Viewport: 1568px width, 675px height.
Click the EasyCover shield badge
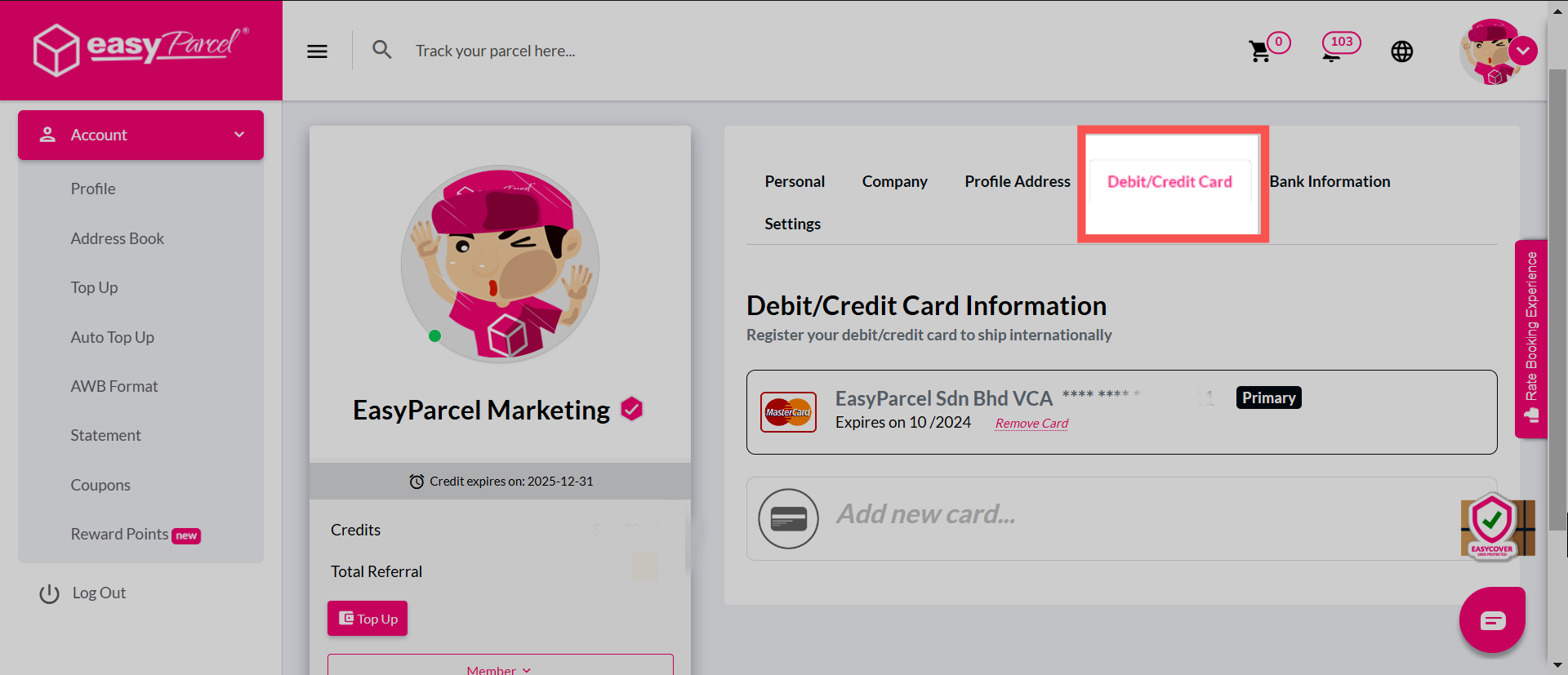coord(1493,526)
